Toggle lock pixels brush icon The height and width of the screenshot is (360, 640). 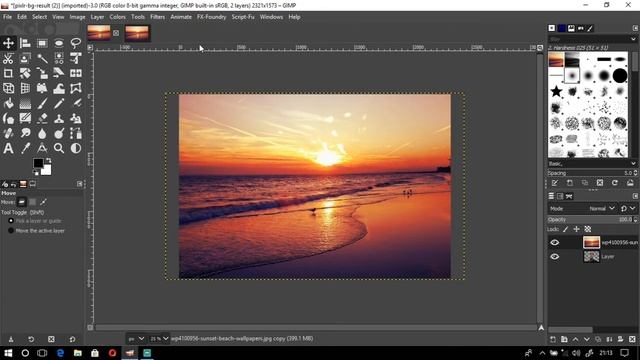point(565,229)
